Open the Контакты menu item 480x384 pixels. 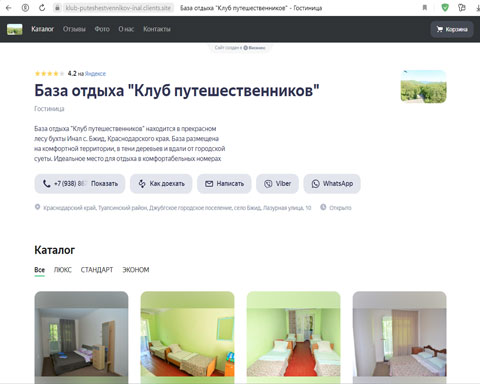pyautogui.click(x=157, y=29)
